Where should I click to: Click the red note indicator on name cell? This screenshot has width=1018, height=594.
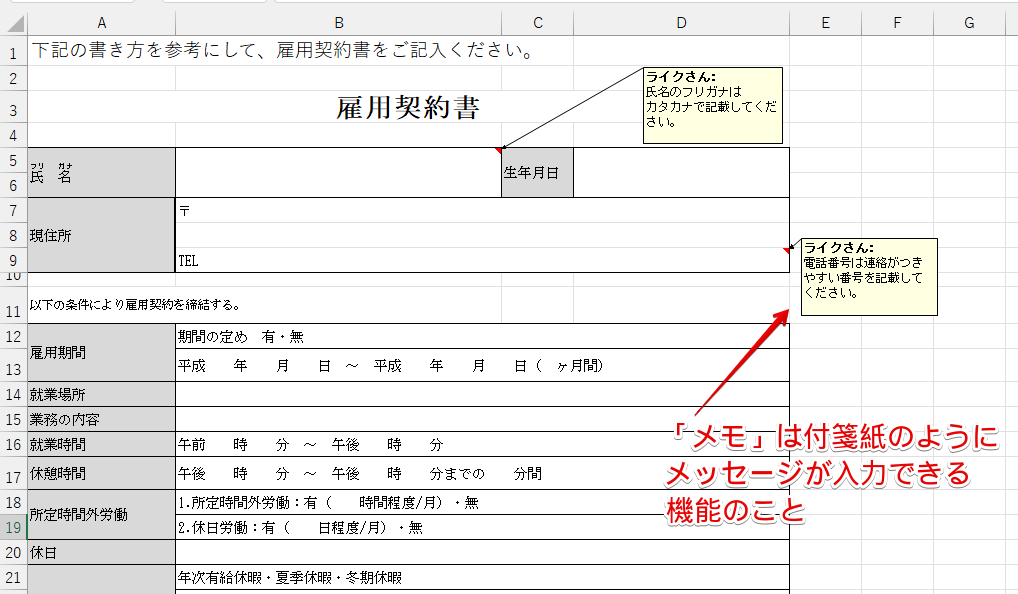[x=498, y=151]
